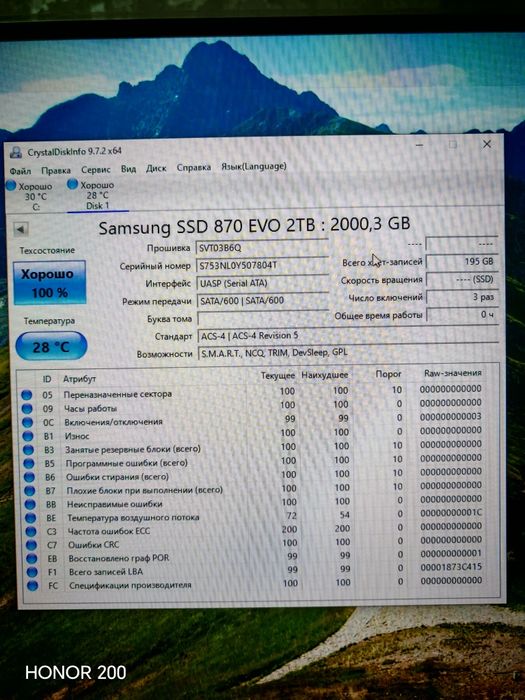
Task: Open the Диск menu
Action: (x=156, y=168)
